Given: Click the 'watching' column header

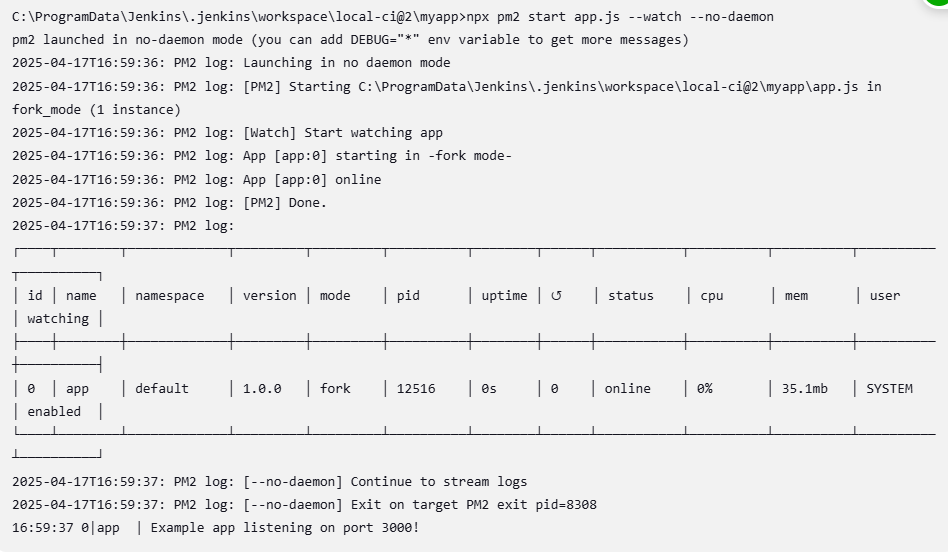Looking at the screenshot, I should [x=58, y=319].
